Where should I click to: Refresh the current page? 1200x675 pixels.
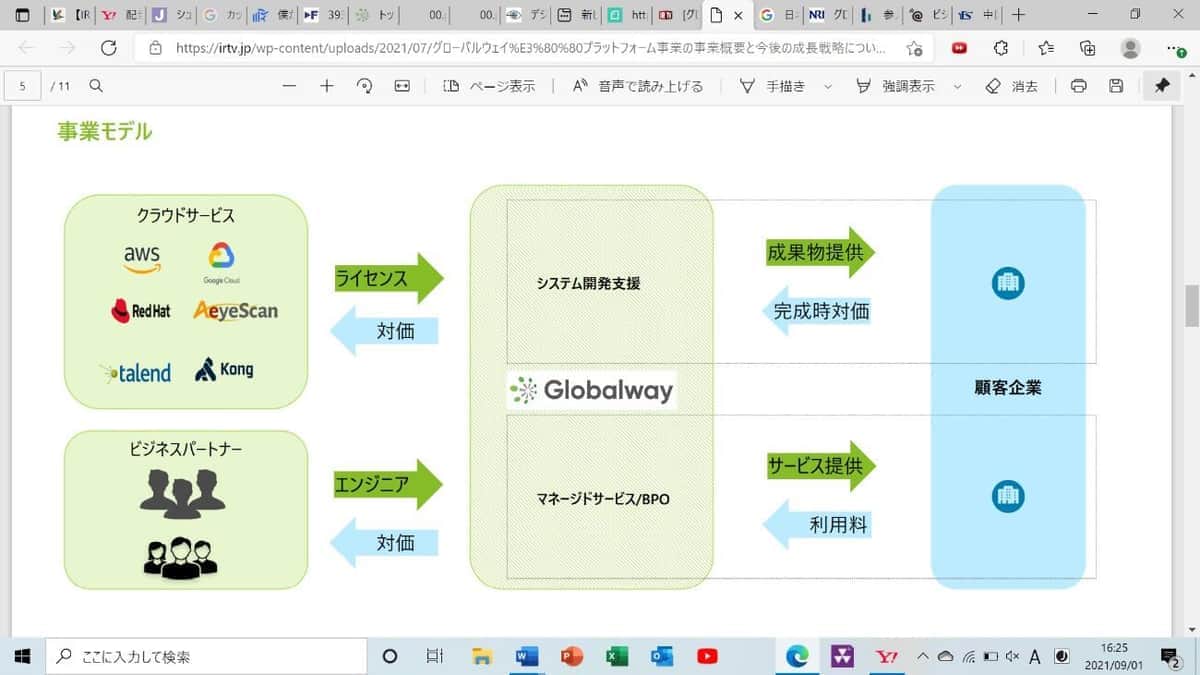tap(108, 48)
